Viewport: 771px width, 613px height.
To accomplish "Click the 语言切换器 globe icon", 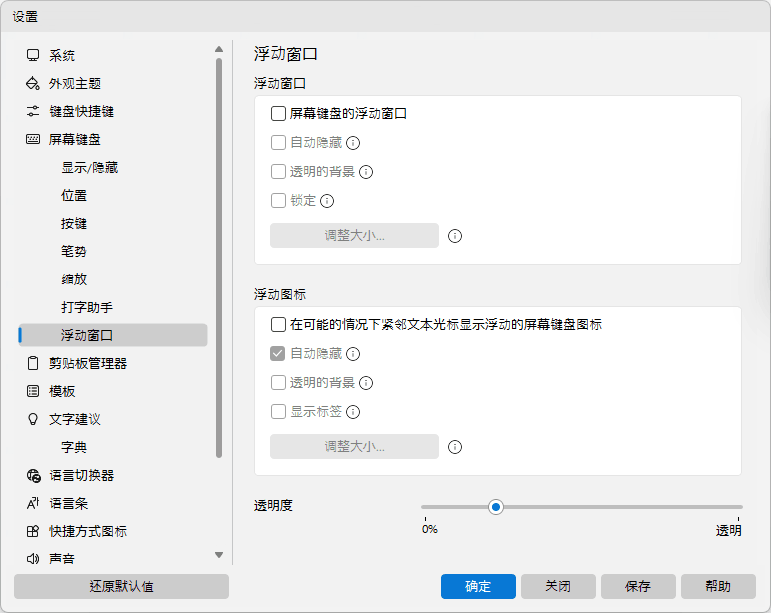I will tap(33, 475).
